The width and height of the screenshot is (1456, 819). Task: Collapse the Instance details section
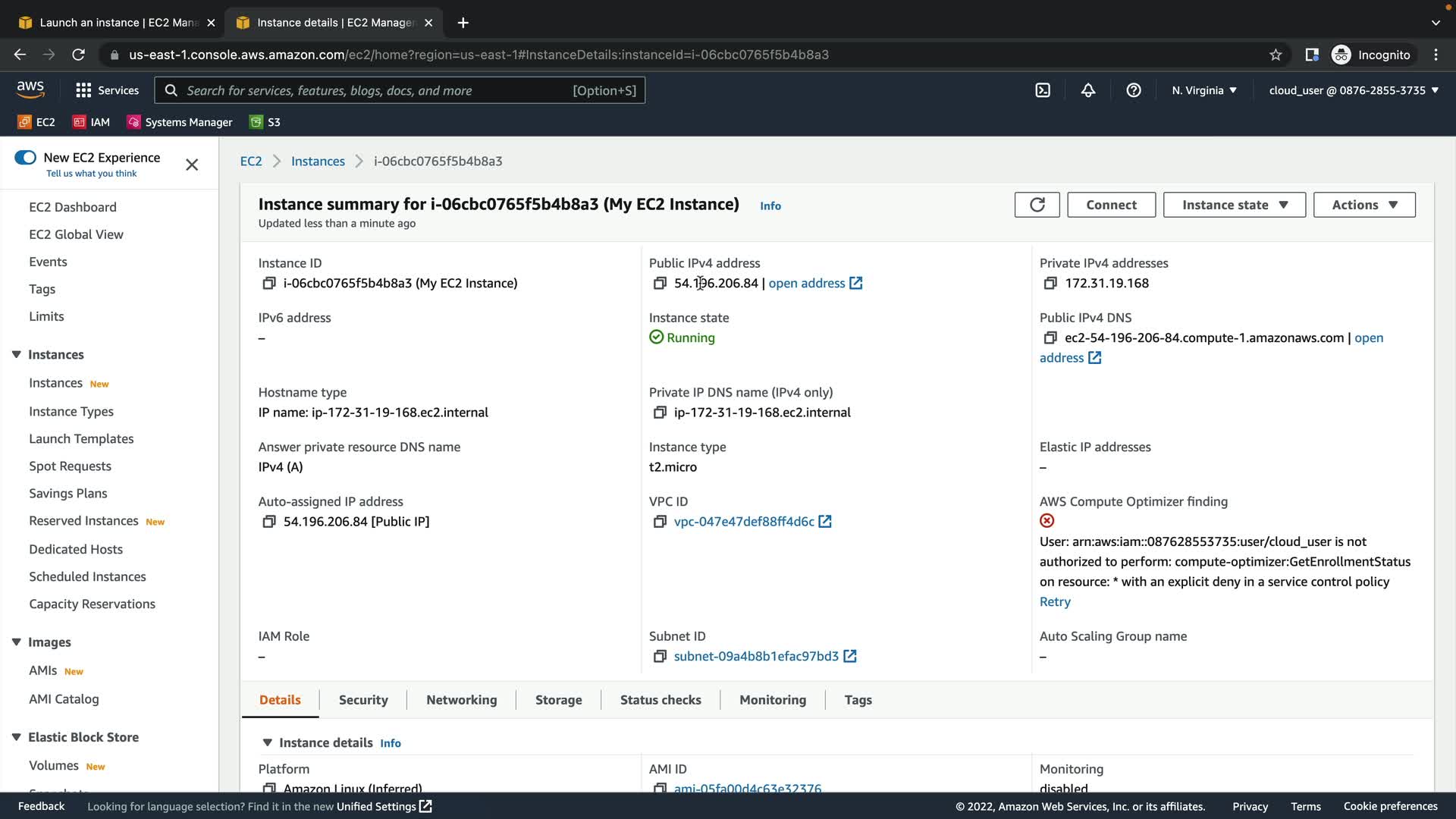click(x=267, y=742)
